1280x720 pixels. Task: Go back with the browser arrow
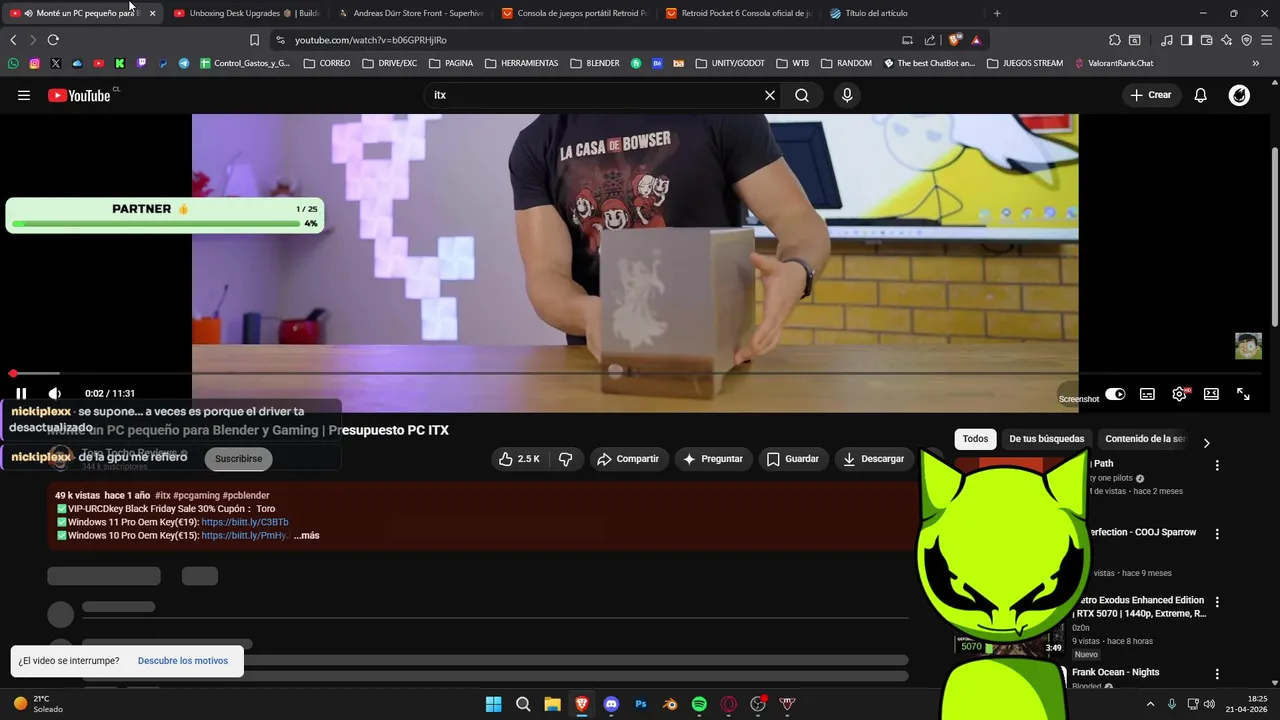pos(13,40)
